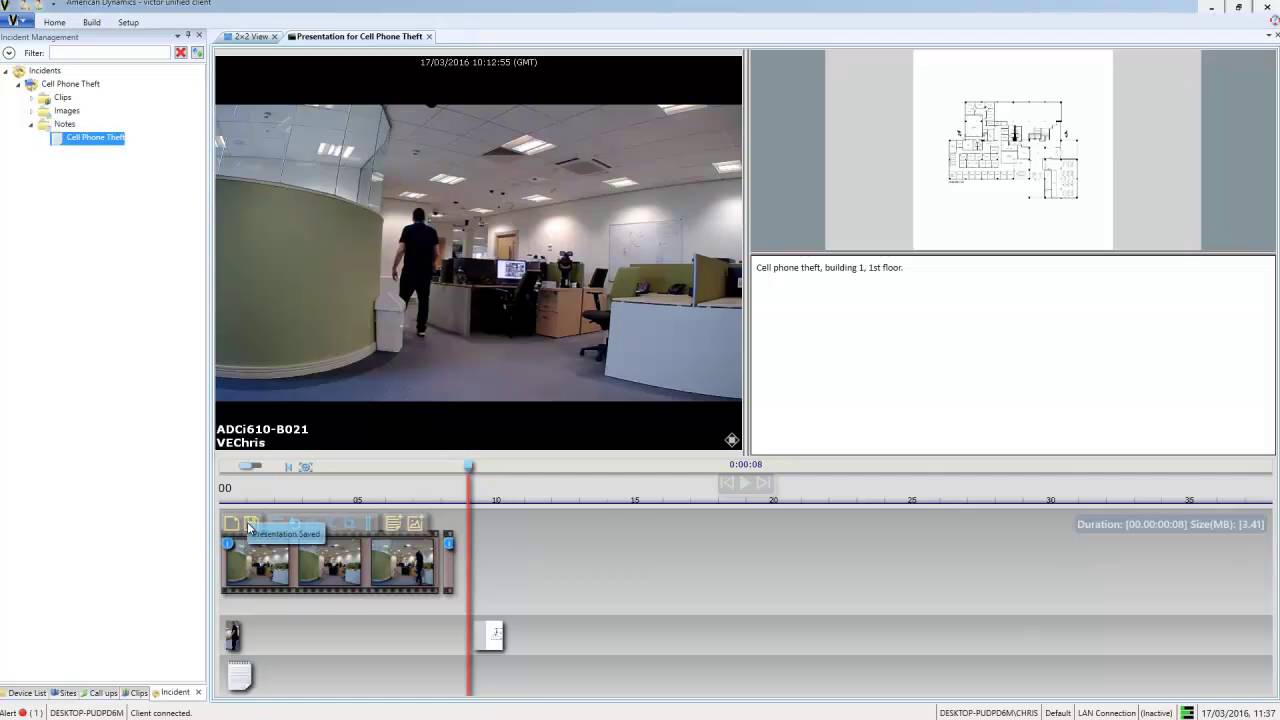Open the Setup ribbon tab
This screenshot has height=720, width=1280.
128,22
